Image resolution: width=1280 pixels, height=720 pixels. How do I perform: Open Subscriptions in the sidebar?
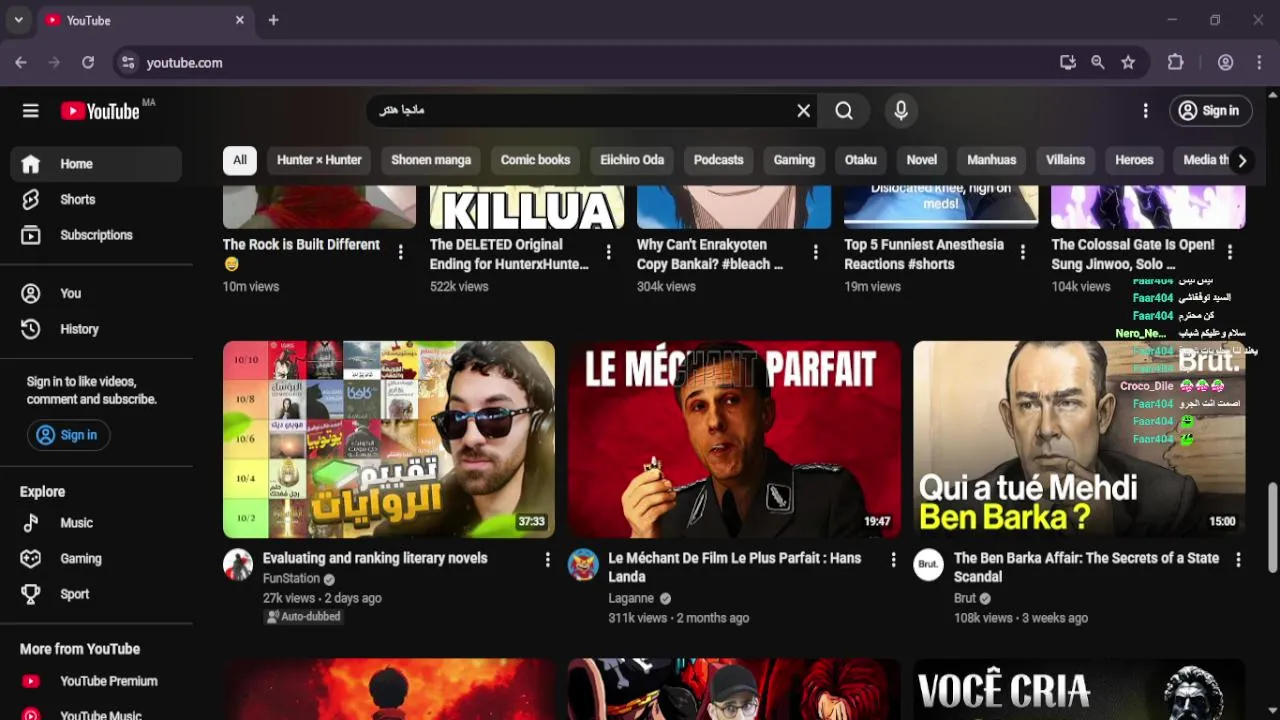[96, 235]
